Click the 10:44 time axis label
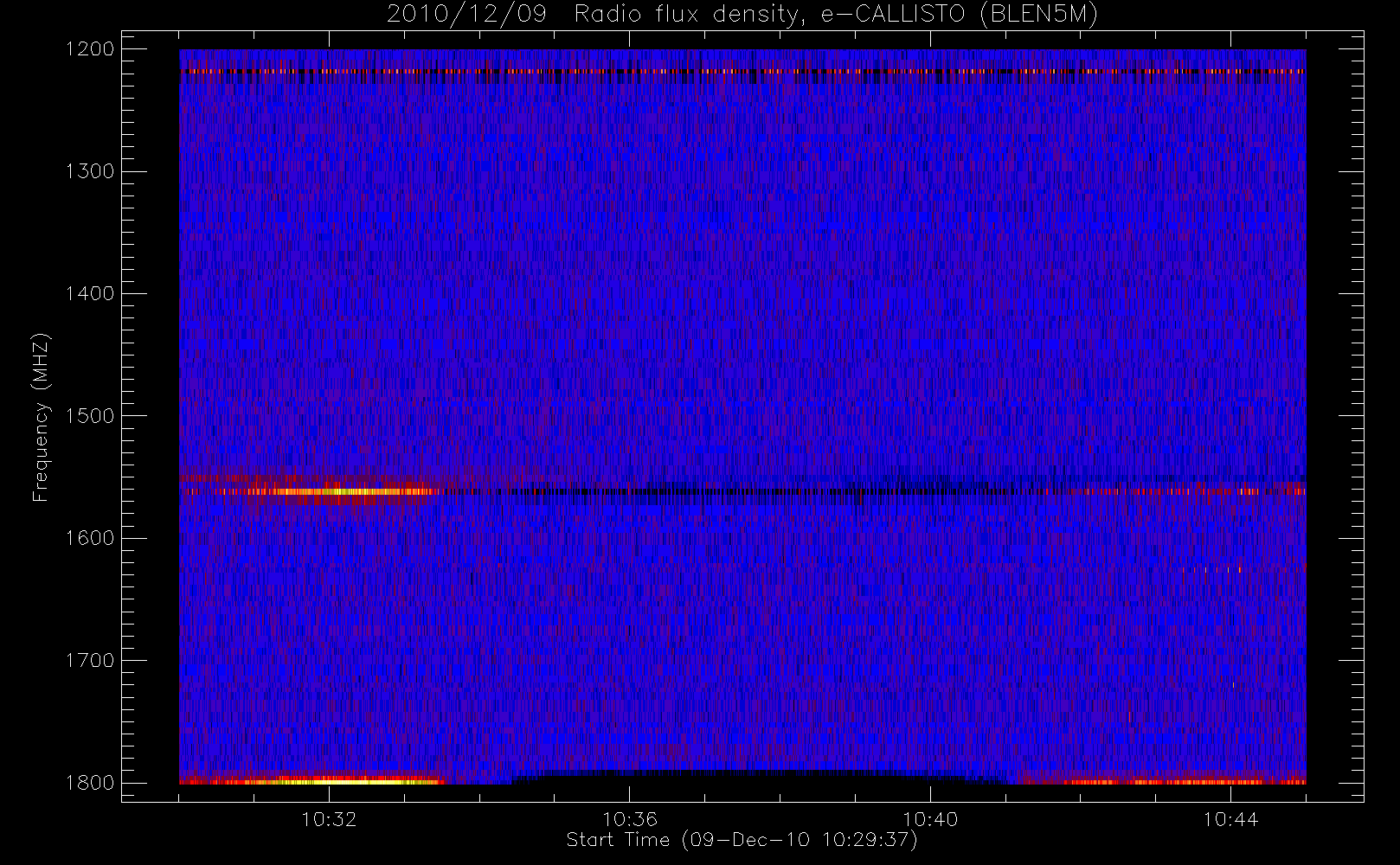1400x865 pixels. point(1230,819)
